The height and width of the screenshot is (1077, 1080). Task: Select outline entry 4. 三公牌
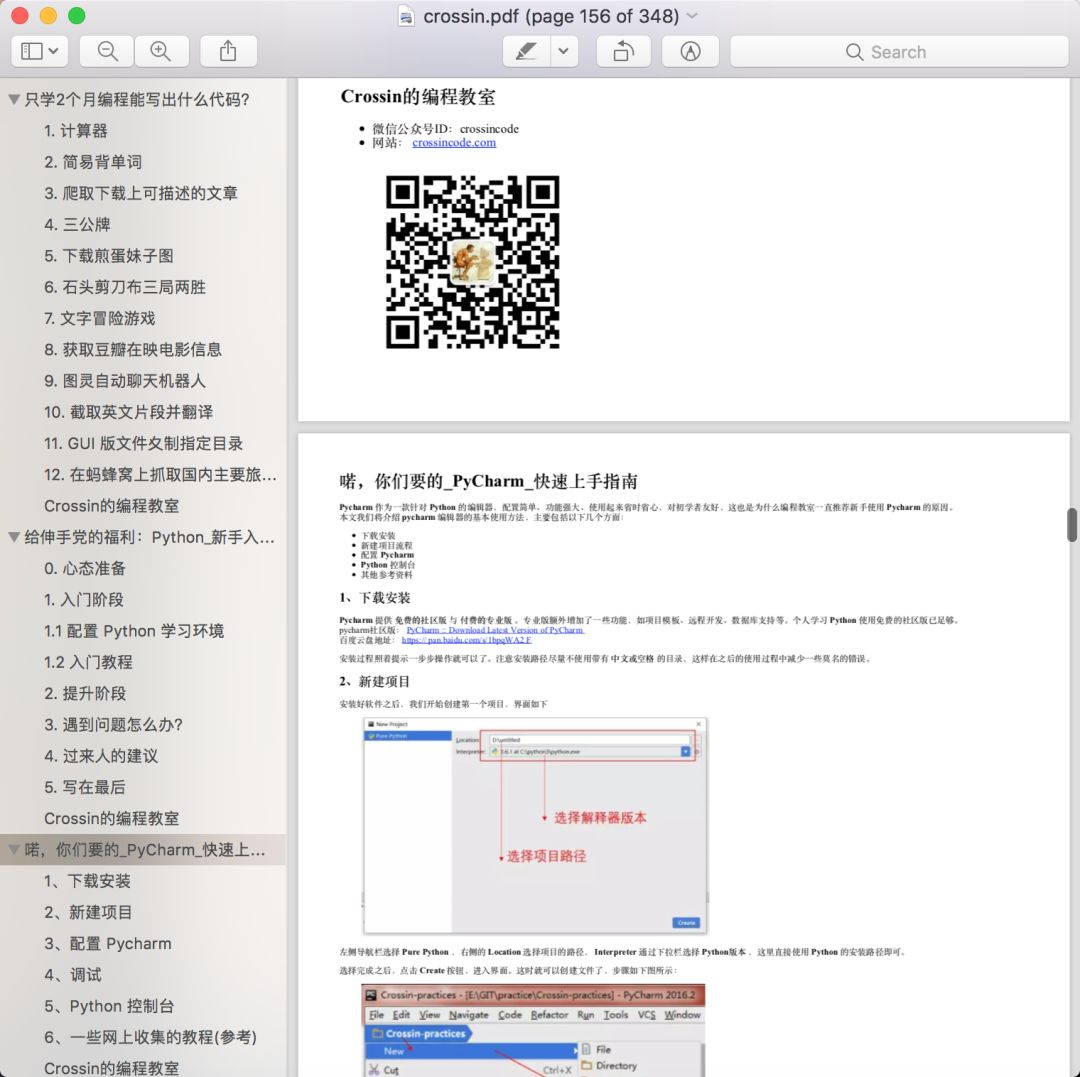click(77, 224)
